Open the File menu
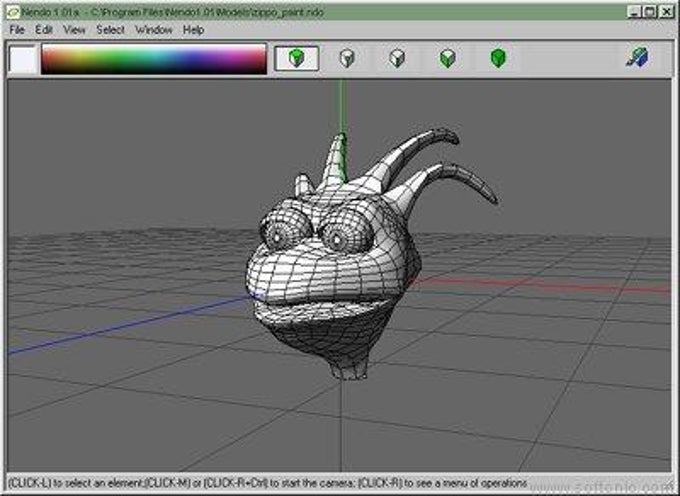680x496 pixels. point(17,30)
